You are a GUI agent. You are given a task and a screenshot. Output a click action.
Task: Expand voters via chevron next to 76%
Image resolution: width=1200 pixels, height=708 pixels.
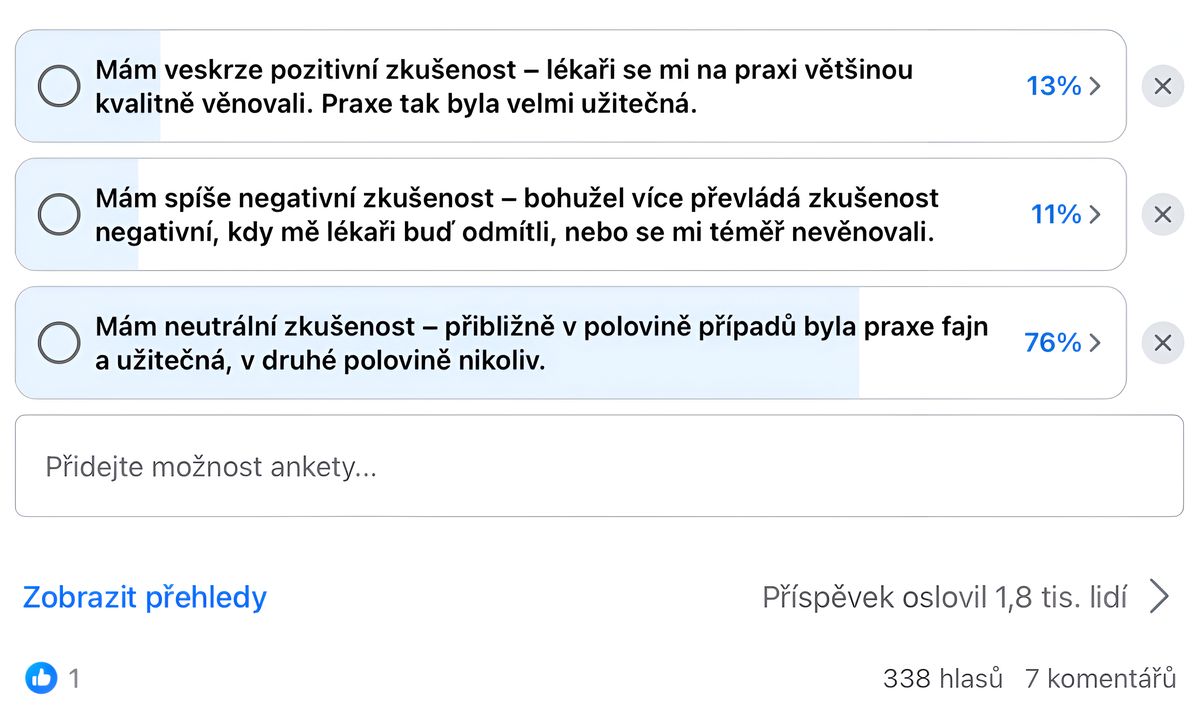tap(1095, 343)
